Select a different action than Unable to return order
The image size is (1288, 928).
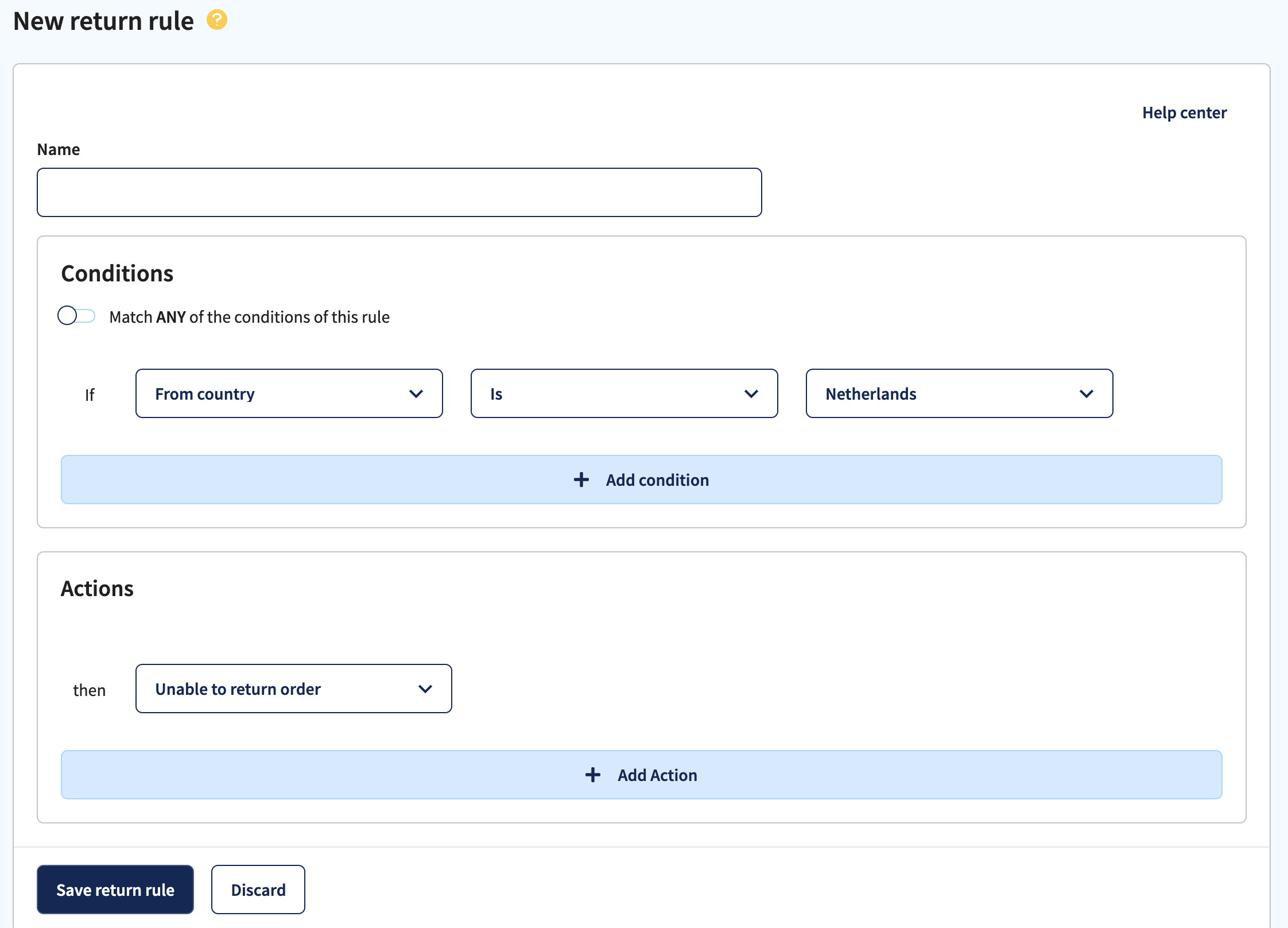click(x=293, y=689)
